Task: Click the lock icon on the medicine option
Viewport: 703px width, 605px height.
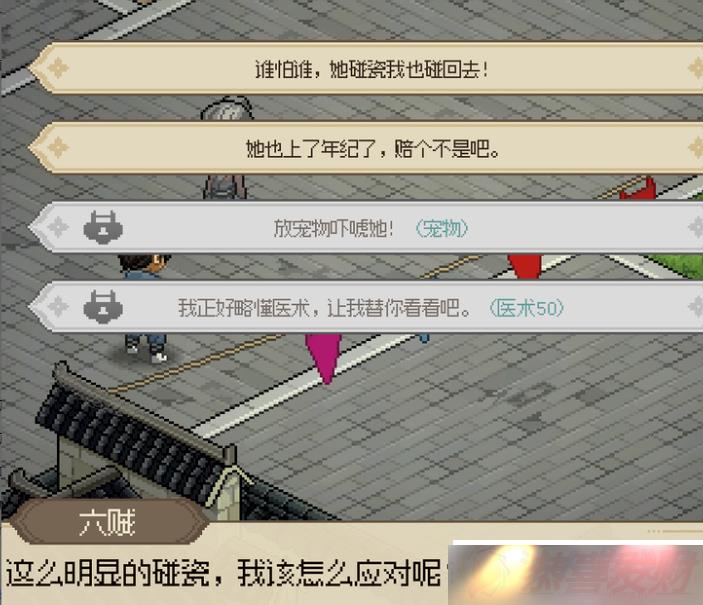Action: pos(103,307)
